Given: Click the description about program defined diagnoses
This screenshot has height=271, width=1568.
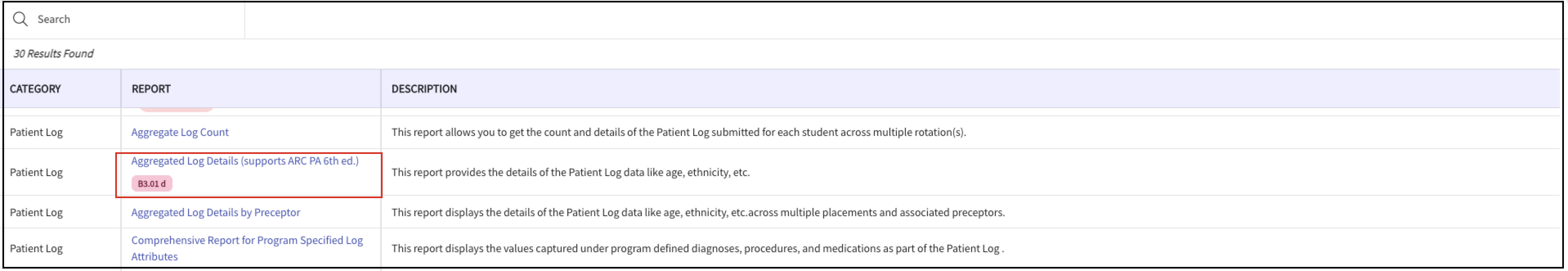Looking at the screenshot, I should click(697, 248).
